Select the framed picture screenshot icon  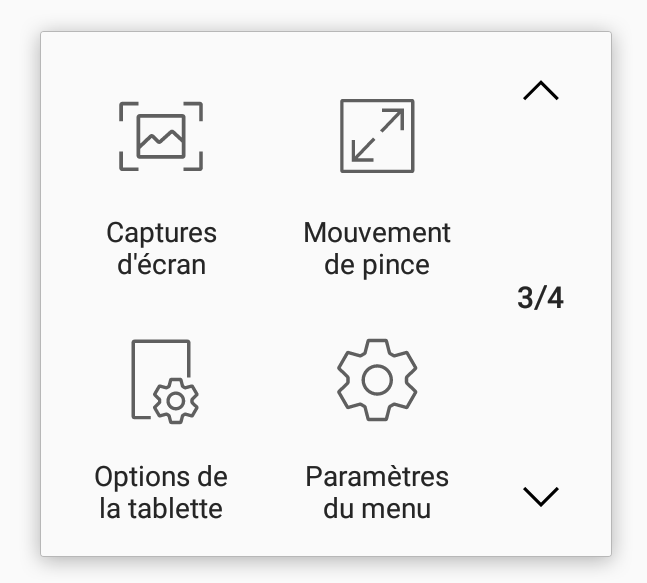pyautogui.click(x=161, y=136)
